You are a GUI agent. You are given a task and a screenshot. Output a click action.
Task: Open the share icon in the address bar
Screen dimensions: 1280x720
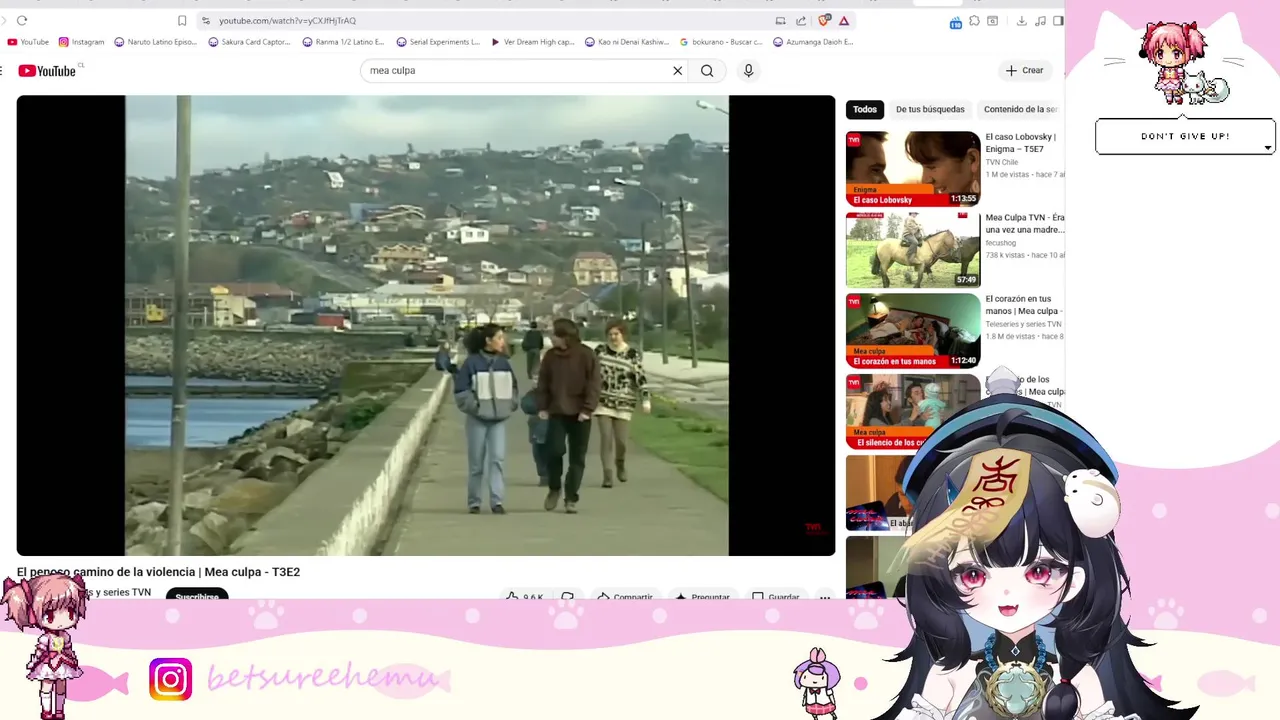(801, 20)
